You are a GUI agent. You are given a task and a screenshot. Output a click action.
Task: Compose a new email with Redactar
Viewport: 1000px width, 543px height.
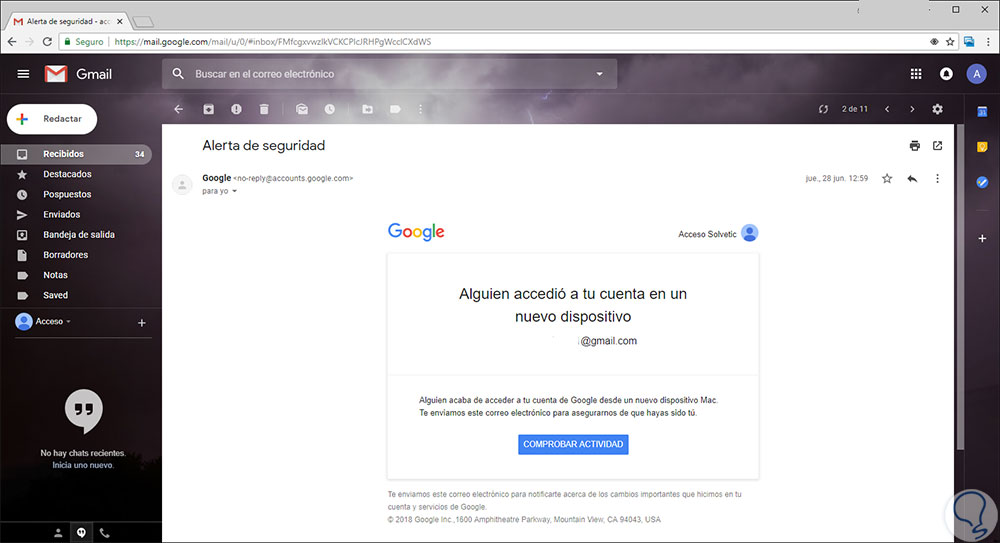(52, 119)
